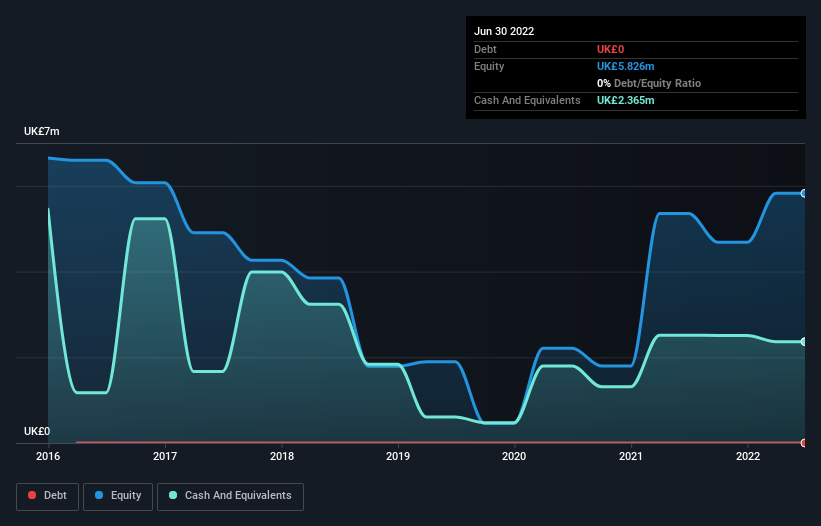Click the red UK£0 Debt value in the tooltip
This screenshot has width=821, height=526.
(611, 49)
